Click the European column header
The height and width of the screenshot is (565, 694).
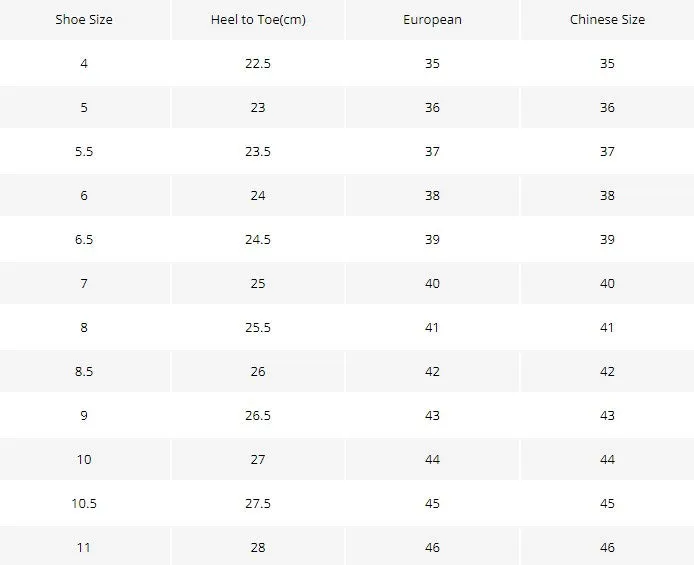[x=432, y=20]
